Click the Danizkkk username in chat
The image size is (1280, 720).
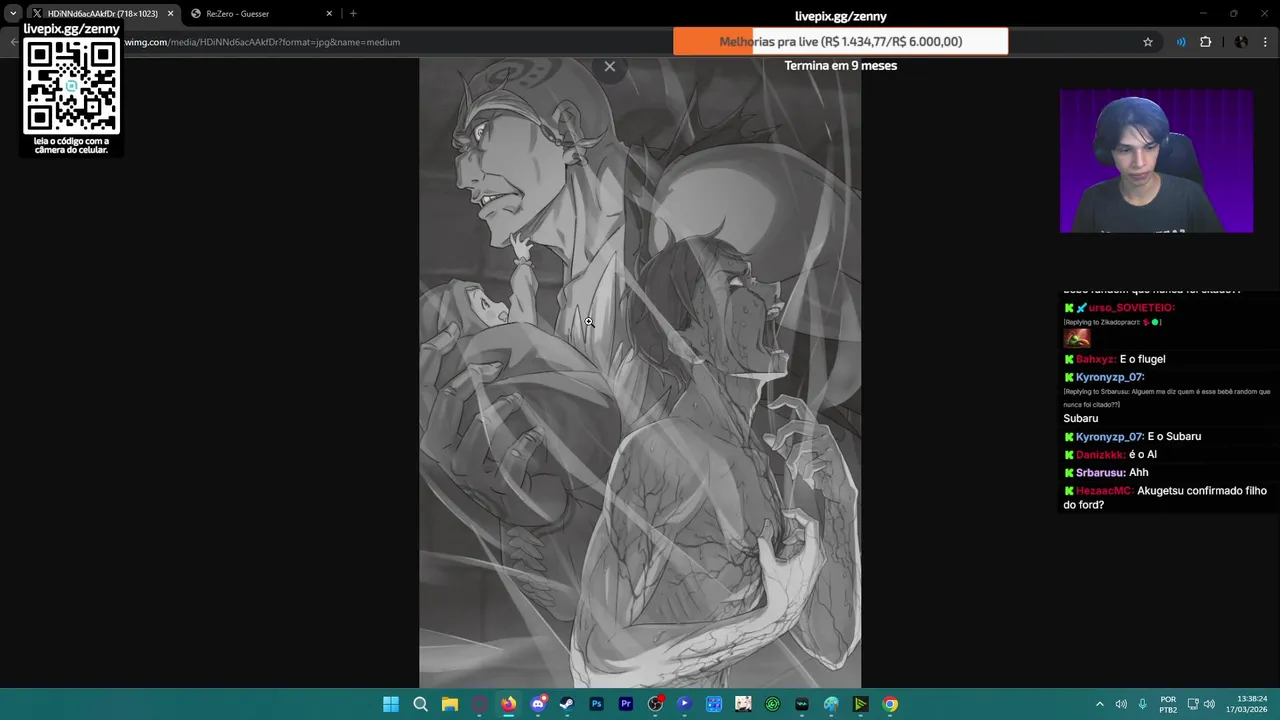1101,455
